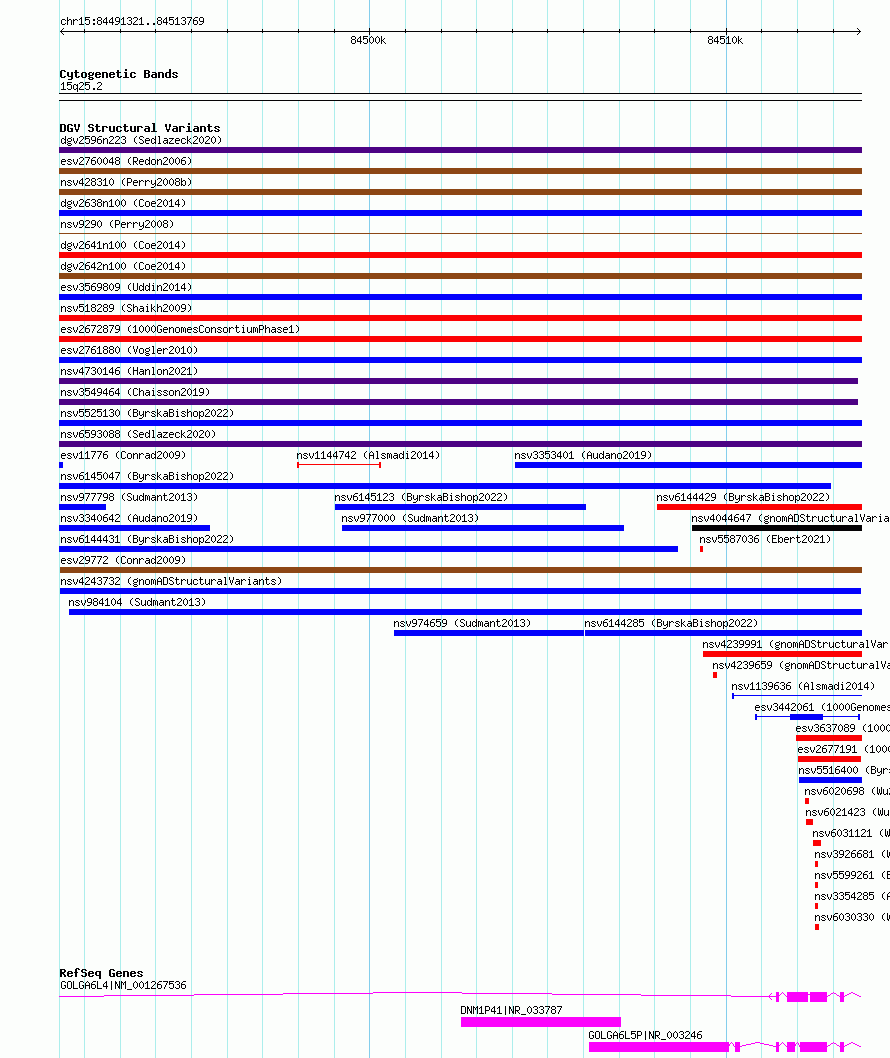Open the esv3569809 (Uddin2014) variant label
Screen dimensions: 890x1058
click(x=126, y=287)
